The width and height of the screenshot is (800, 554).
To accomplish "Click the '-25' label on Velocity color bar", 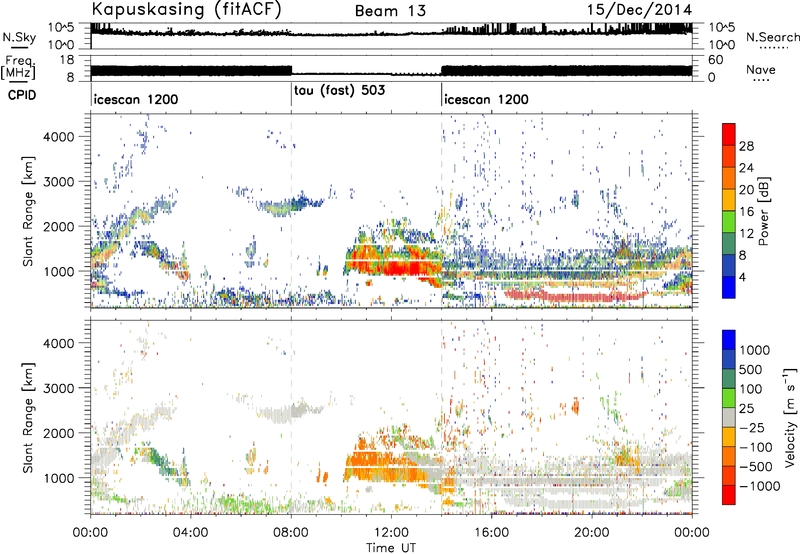I will [754, 427].
